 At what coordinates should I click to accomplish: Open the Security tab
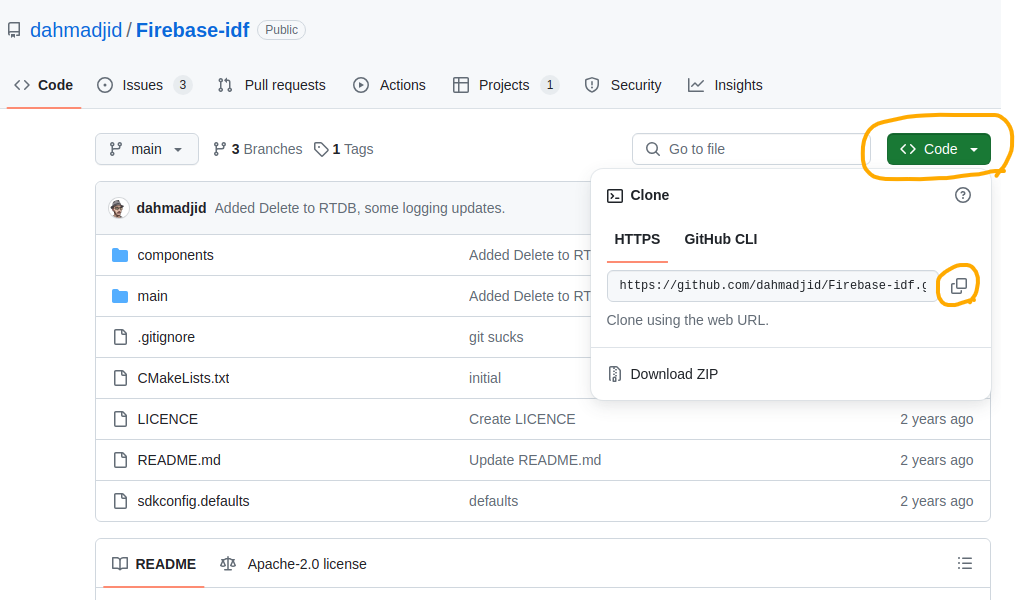point(623,85)
